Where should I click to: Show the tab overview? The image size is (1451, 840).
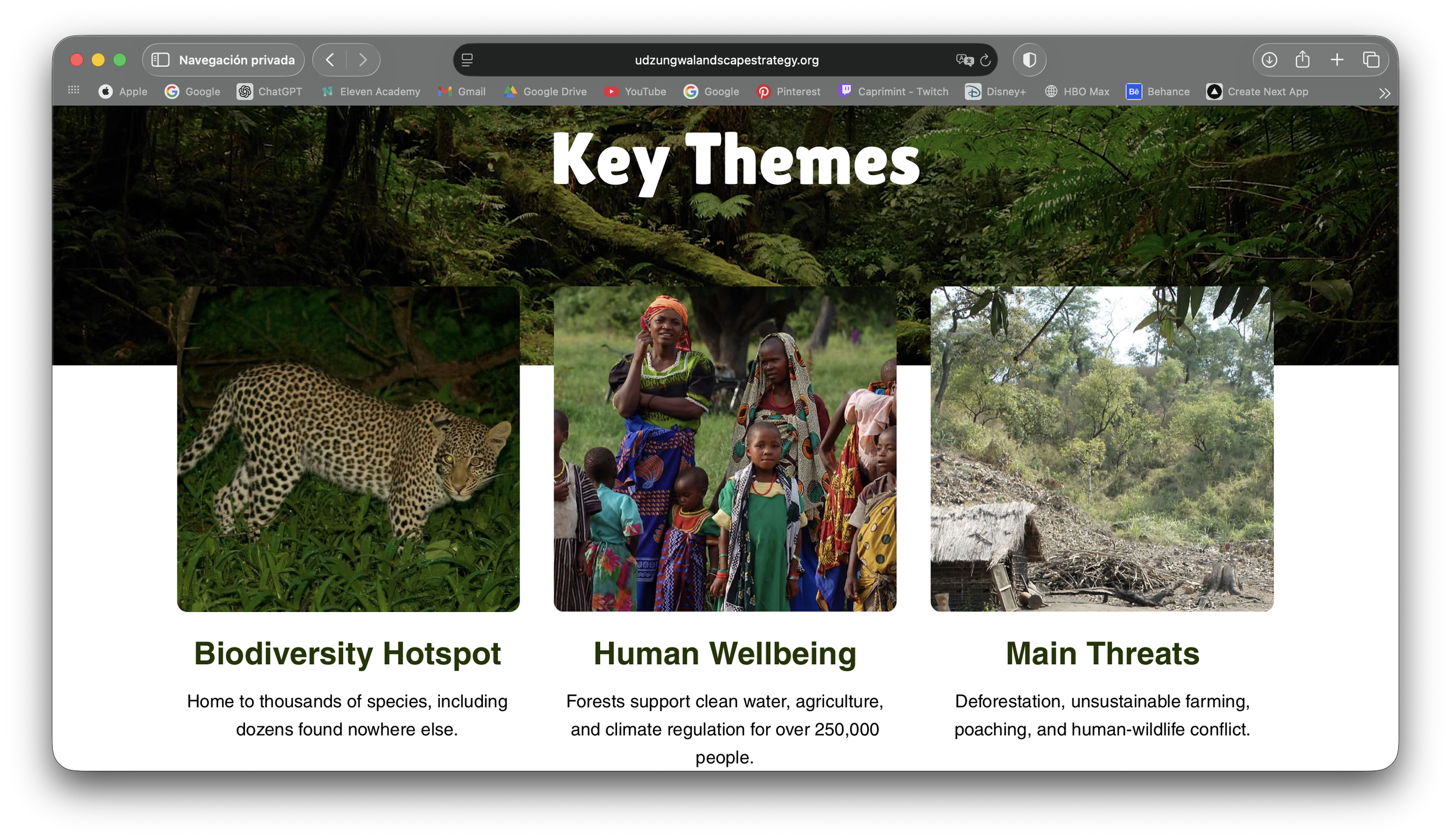1371,60
